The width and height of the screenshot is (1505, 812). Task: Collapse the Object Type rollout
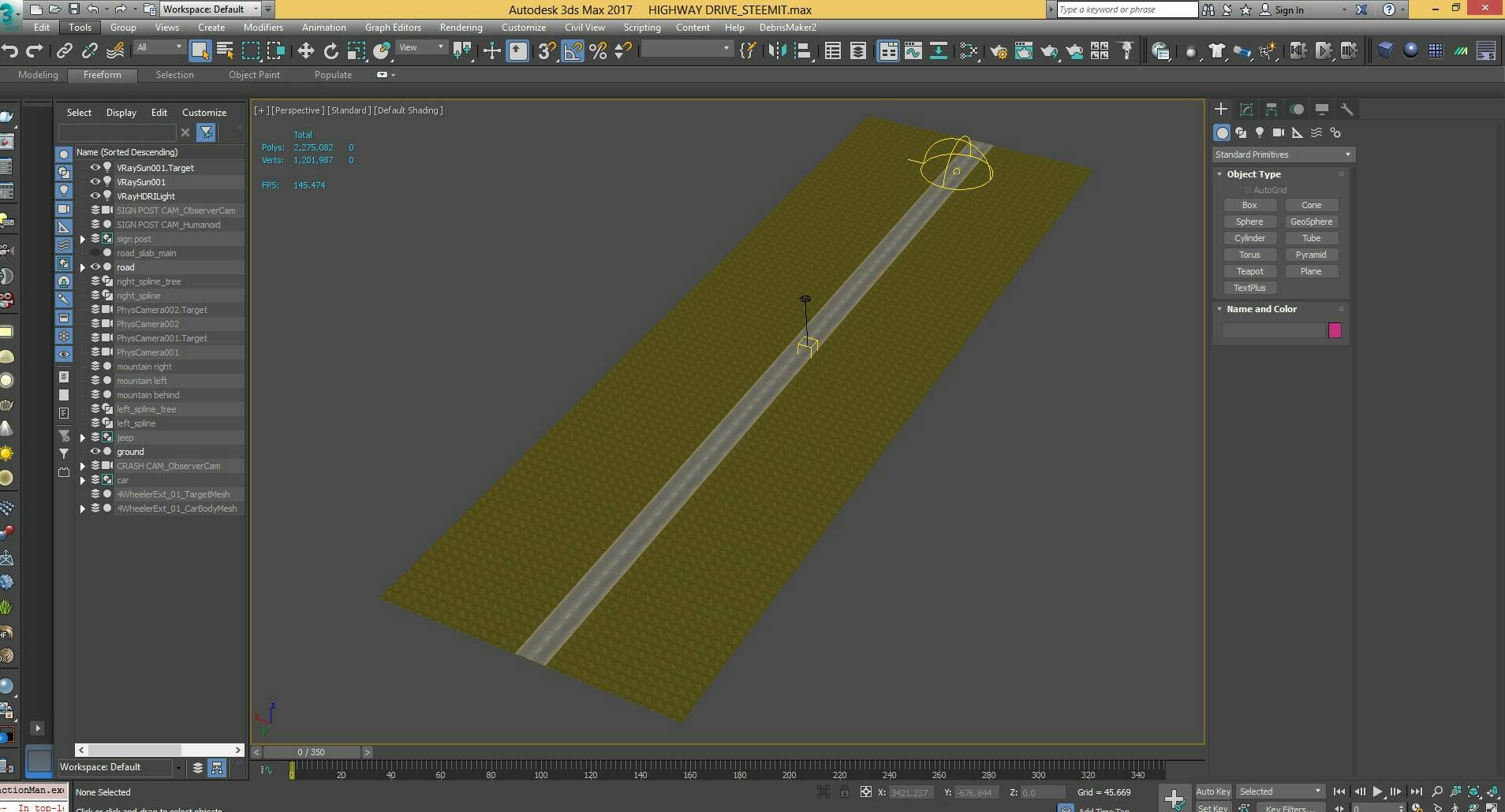1253,174
